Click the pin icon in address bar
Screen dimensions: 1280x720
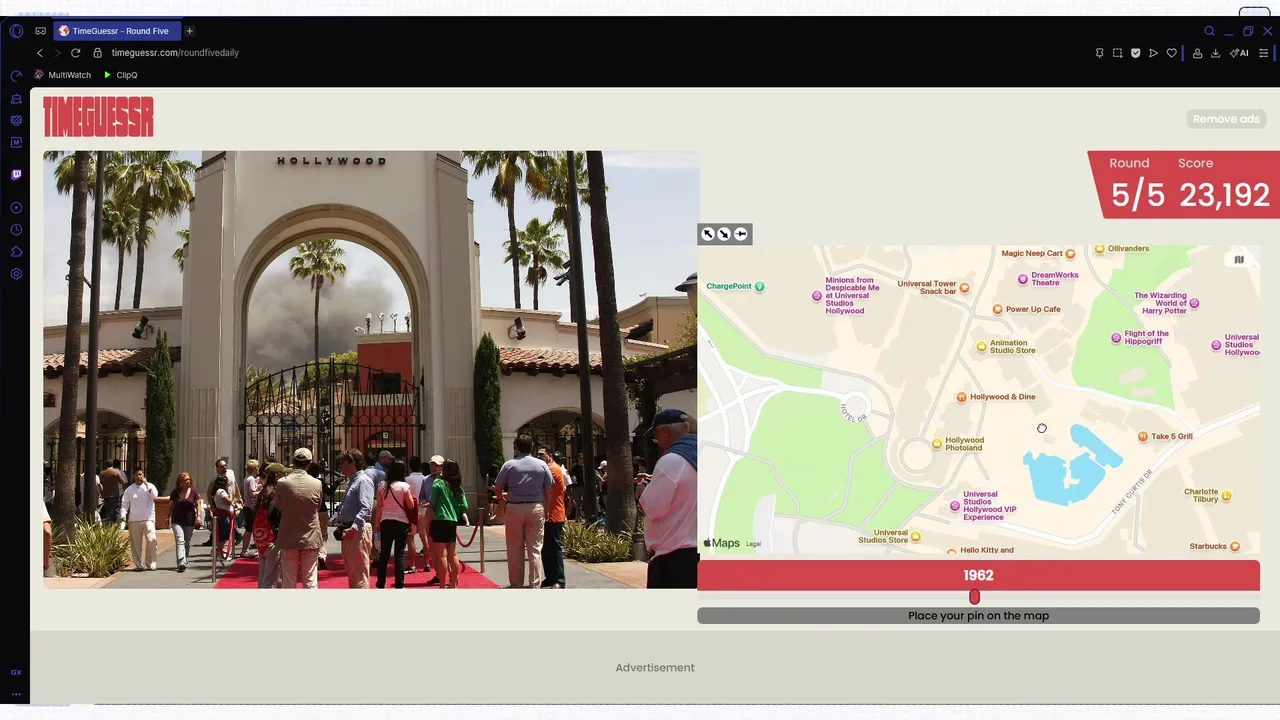1099,53
